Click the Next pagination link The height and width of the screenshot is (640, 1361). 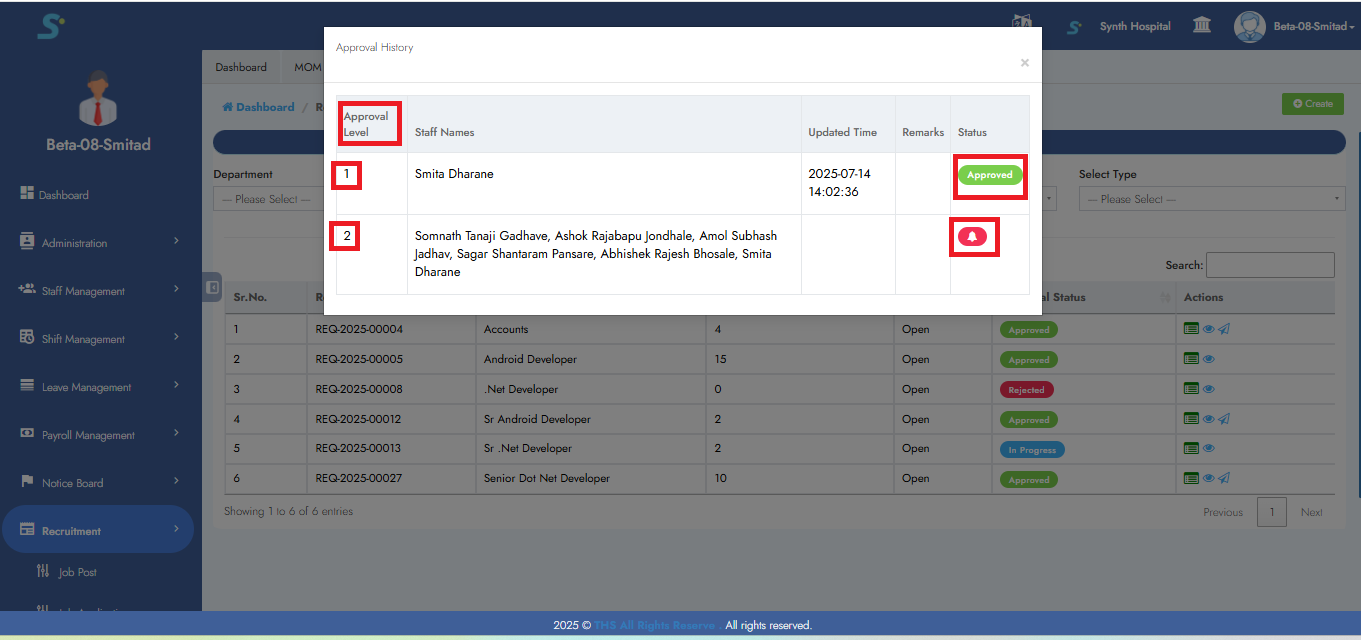[1311, 512]
